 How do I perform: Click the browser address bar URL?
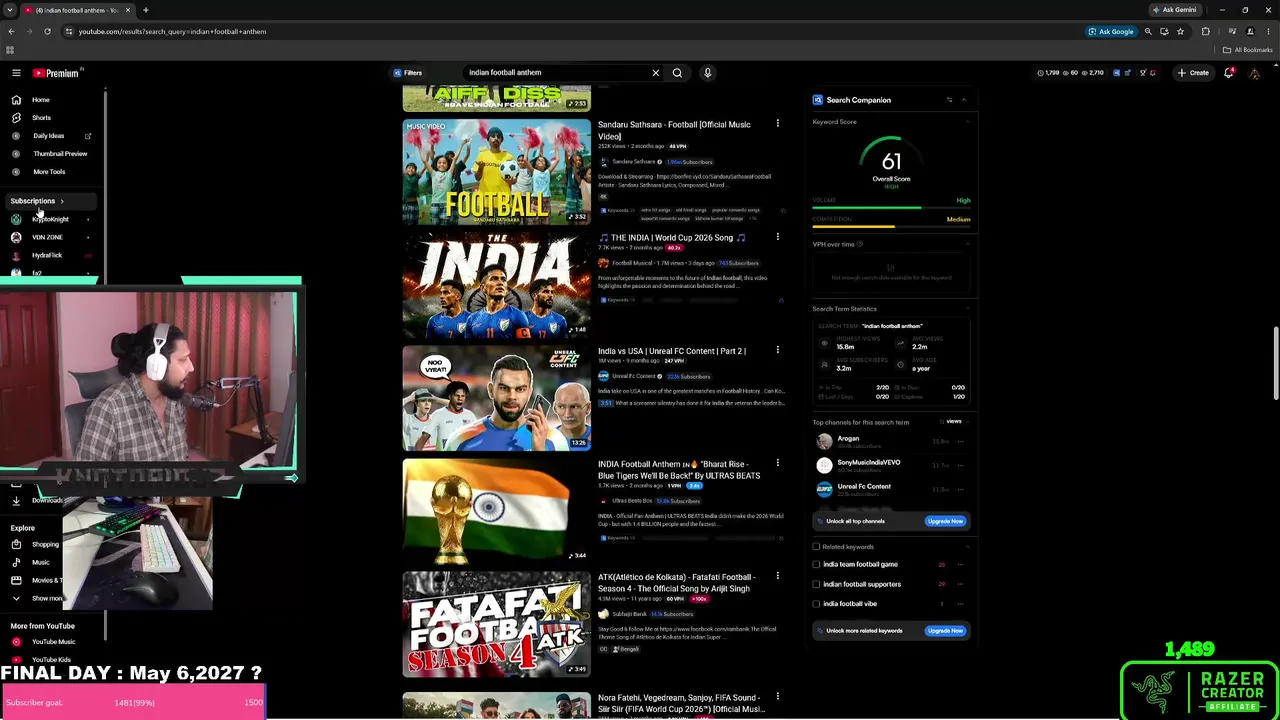tap(172, 31)
